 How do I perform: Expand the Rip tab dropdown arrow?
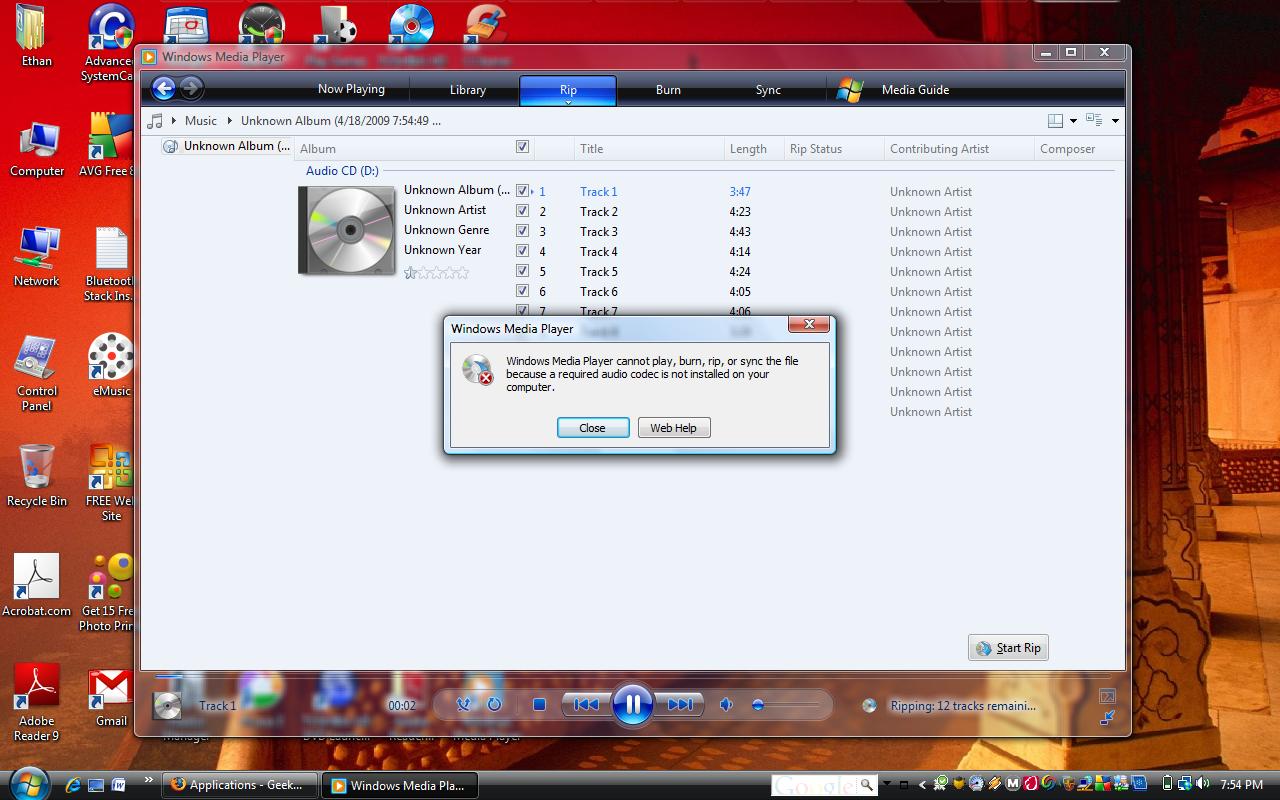click(568, 101)
